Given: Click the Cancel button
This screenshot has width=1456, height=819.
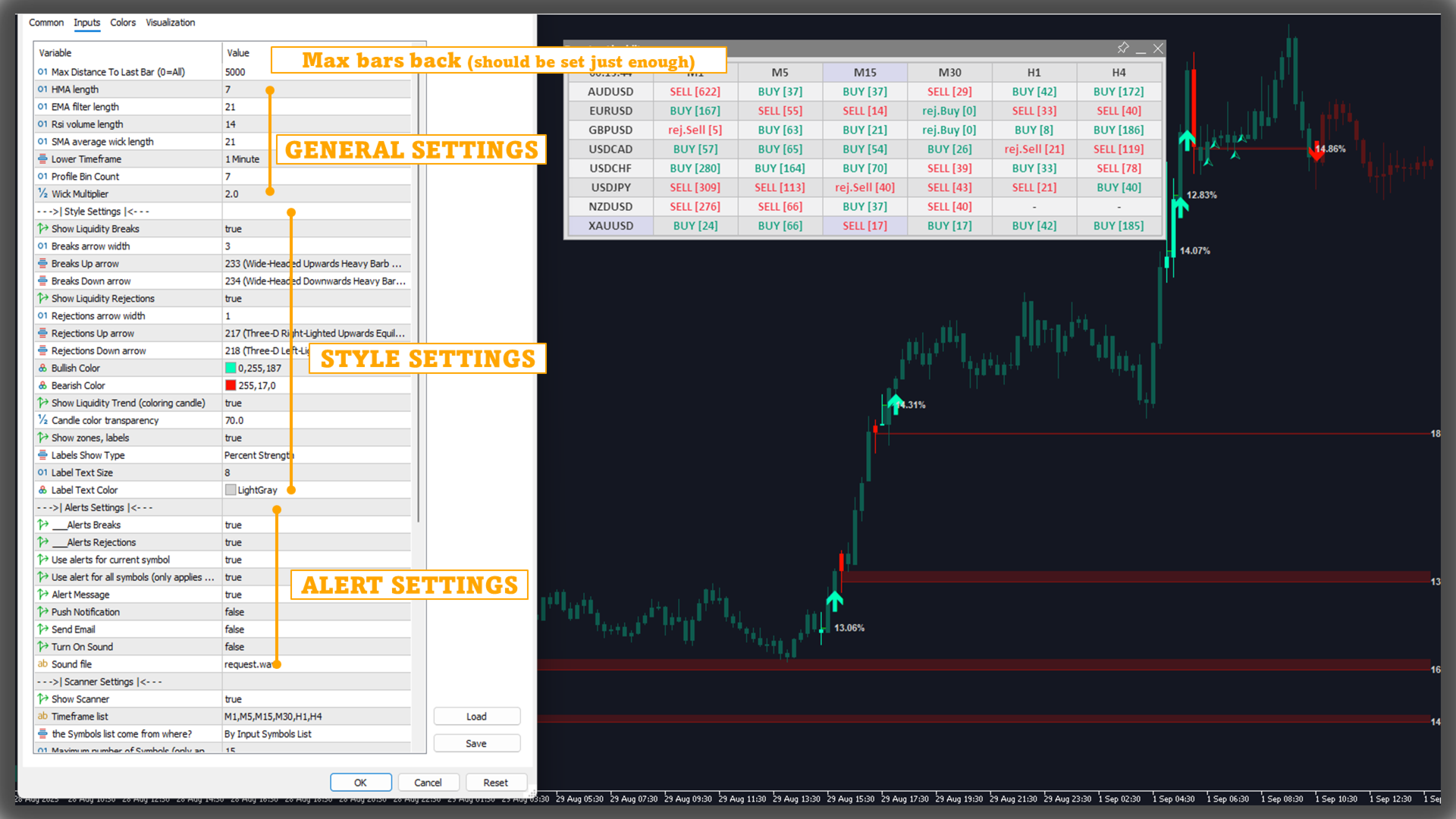Looking at the screenshot, I should (x=428, y=783).
